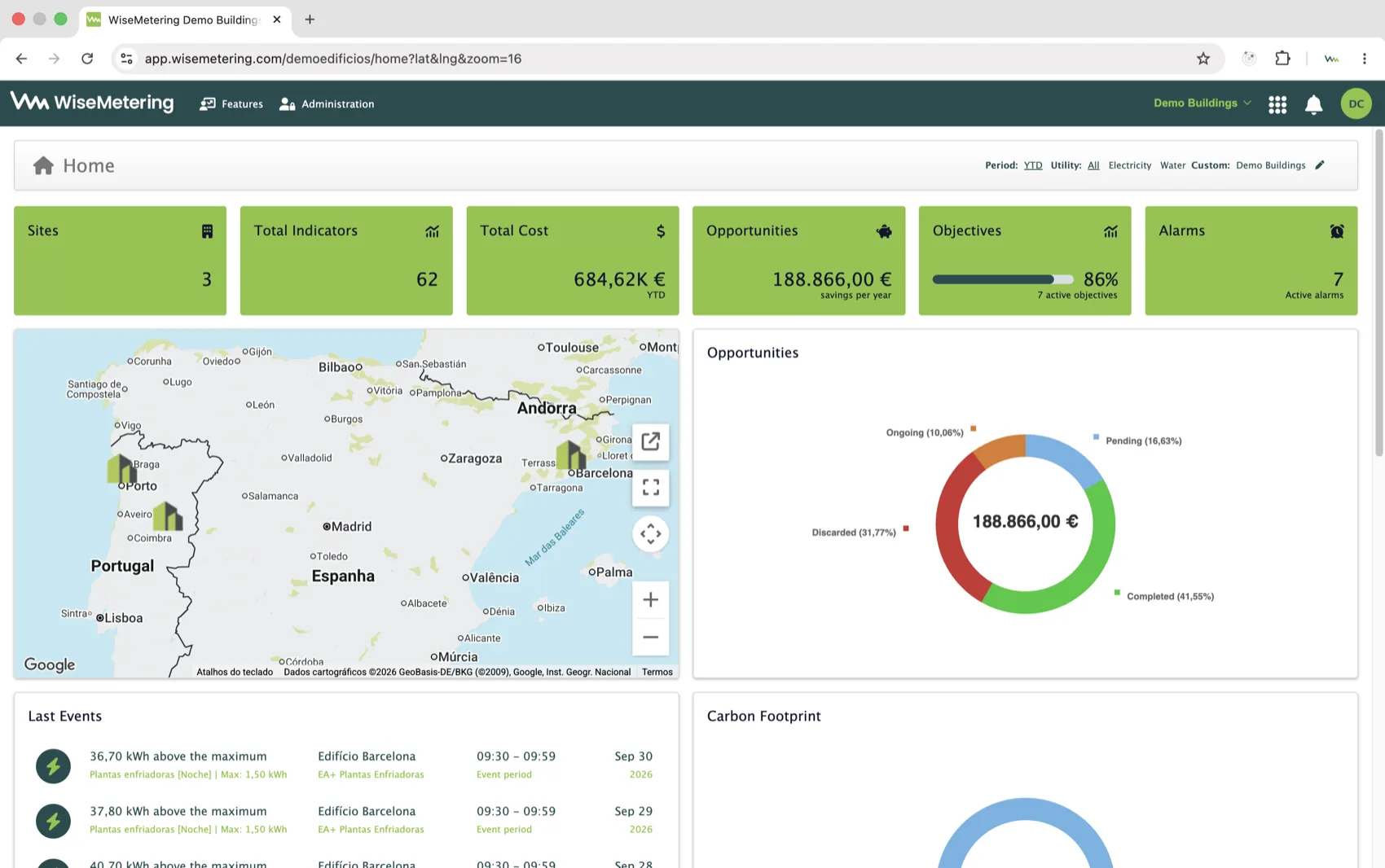Select the WiseMetering Demo Buildings tab
Screen dimensions: 1385x868
185,20
